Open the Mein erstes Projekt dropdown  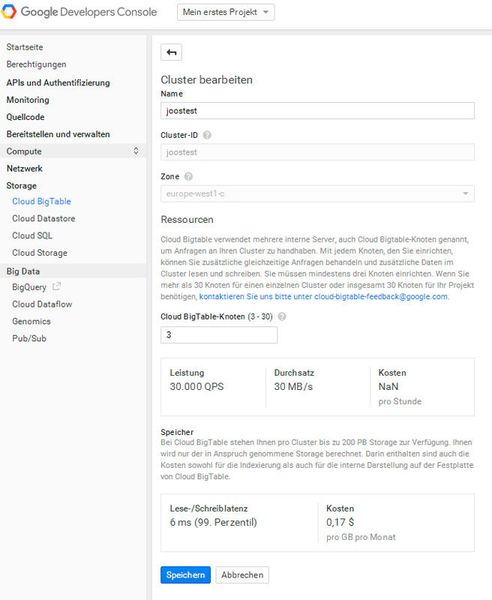coord(226,12)
